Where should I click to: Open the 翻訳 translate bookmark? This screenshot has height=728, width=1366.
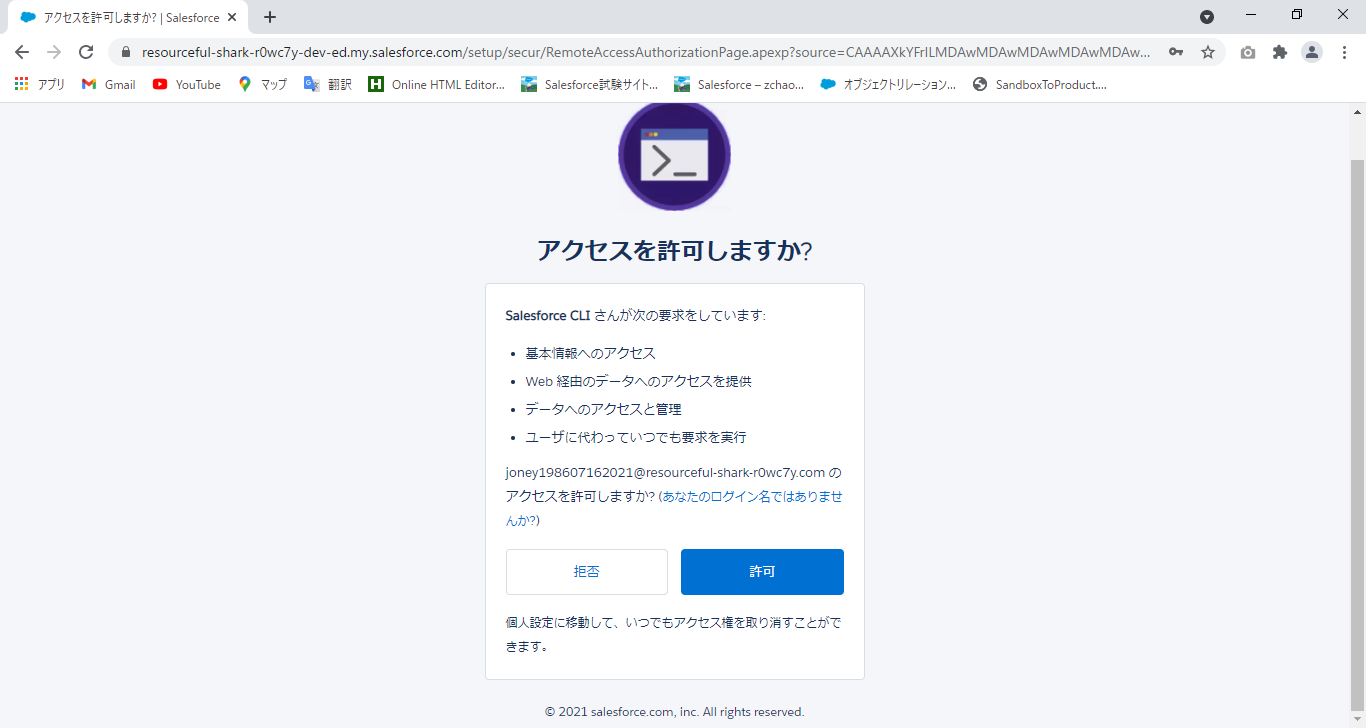point(329,84)
